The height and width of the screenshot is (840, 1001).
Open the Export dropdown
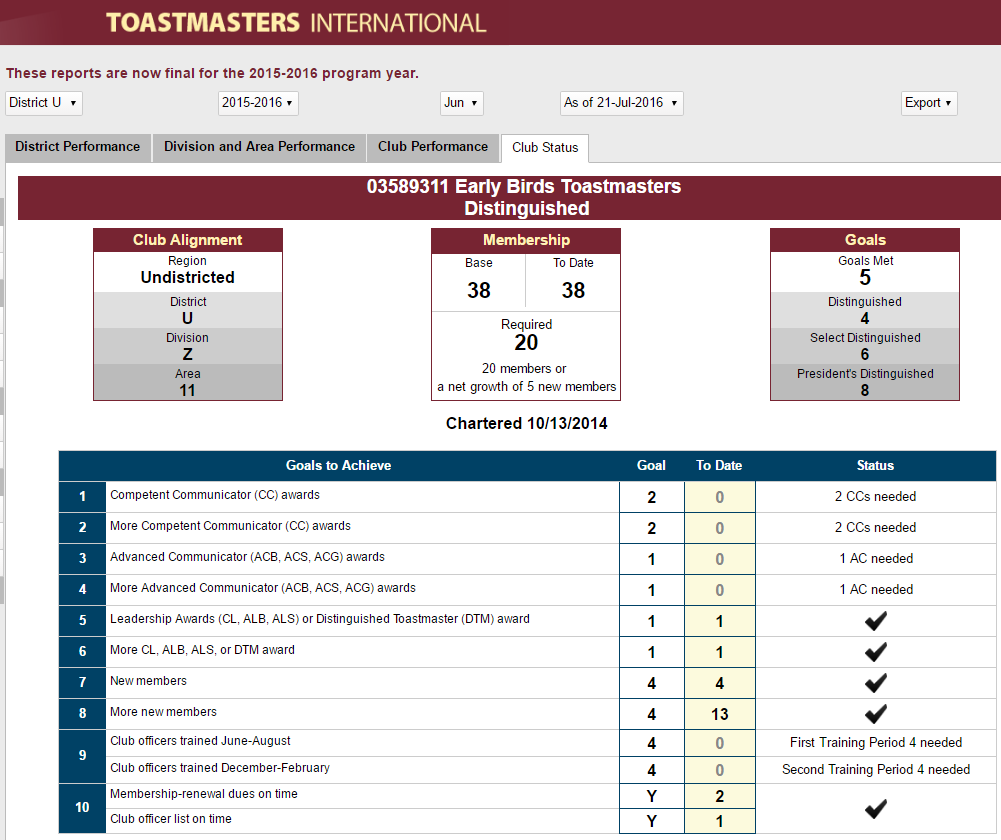[929, 103]
